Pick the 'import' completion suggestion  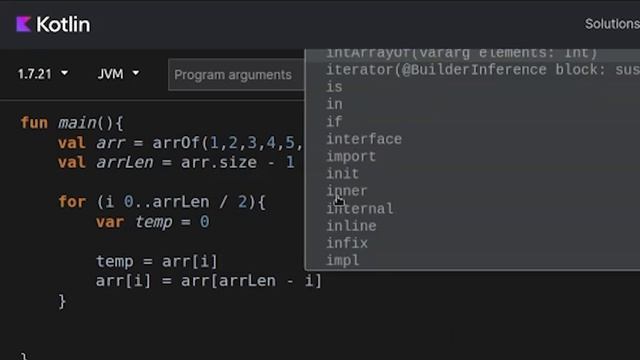(x=473, y=156)
